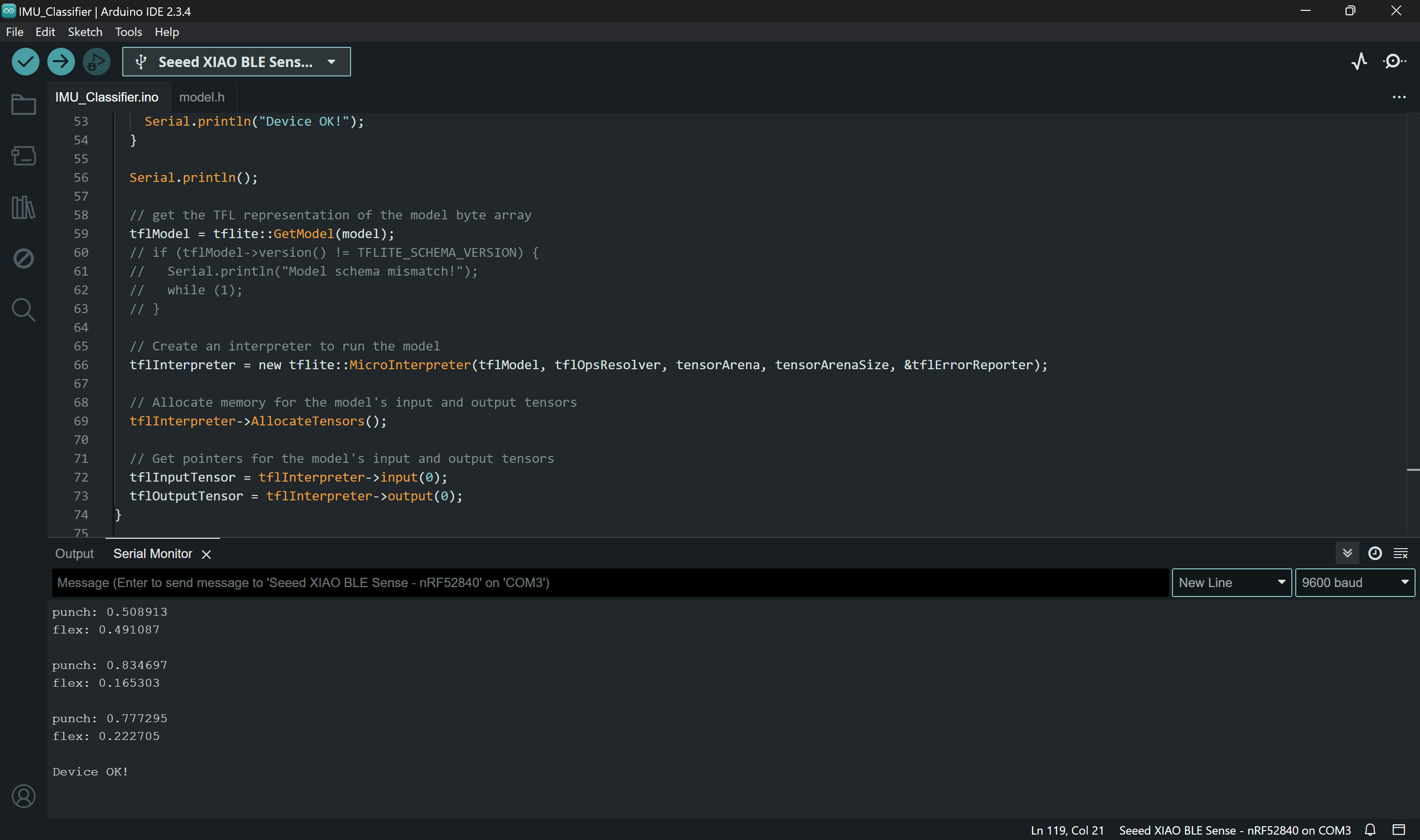Click the line 69 AllocateTensors code
The height and width of the screenshot is (840, 1420).
258,421
